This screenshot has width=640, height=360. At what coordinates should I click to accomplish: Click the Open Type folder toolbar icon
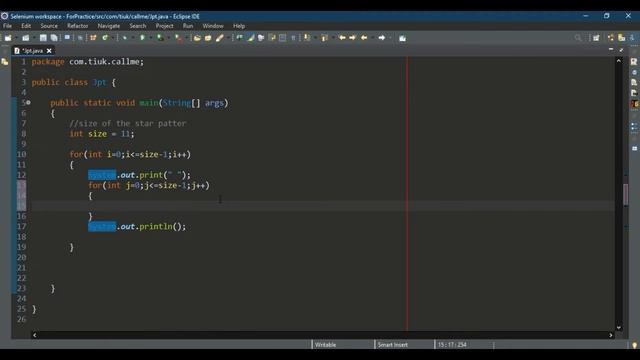click(x=197, y=38)
